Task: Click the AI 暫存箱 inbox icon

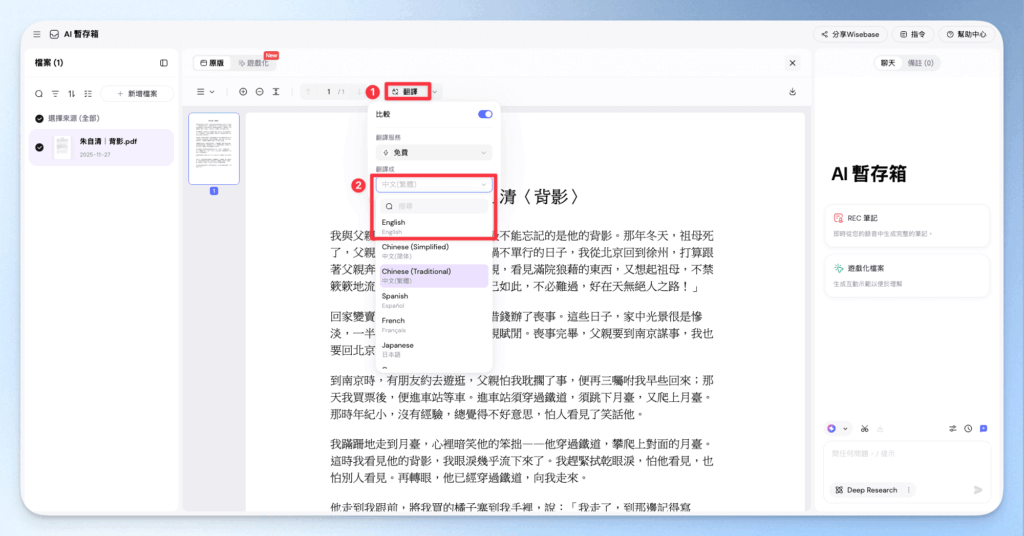Action: pyautogui.click(x=54, y=35)
